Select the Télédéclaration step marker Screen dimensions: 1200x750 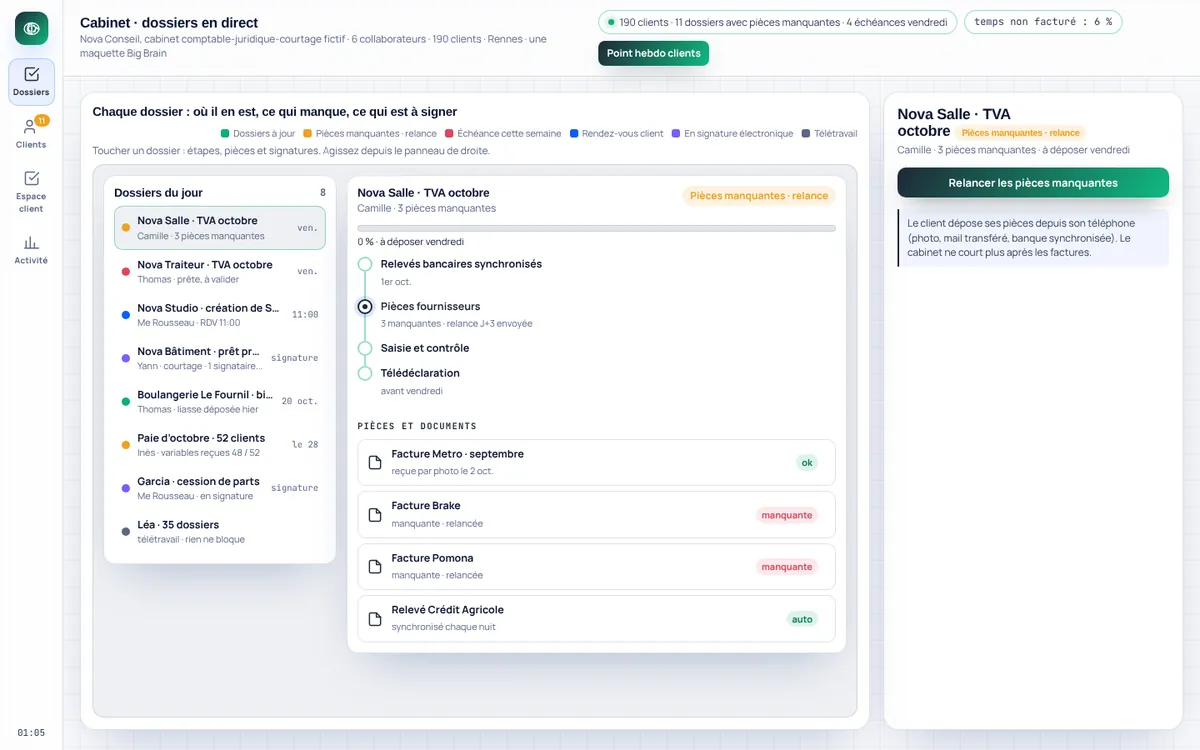365,373
